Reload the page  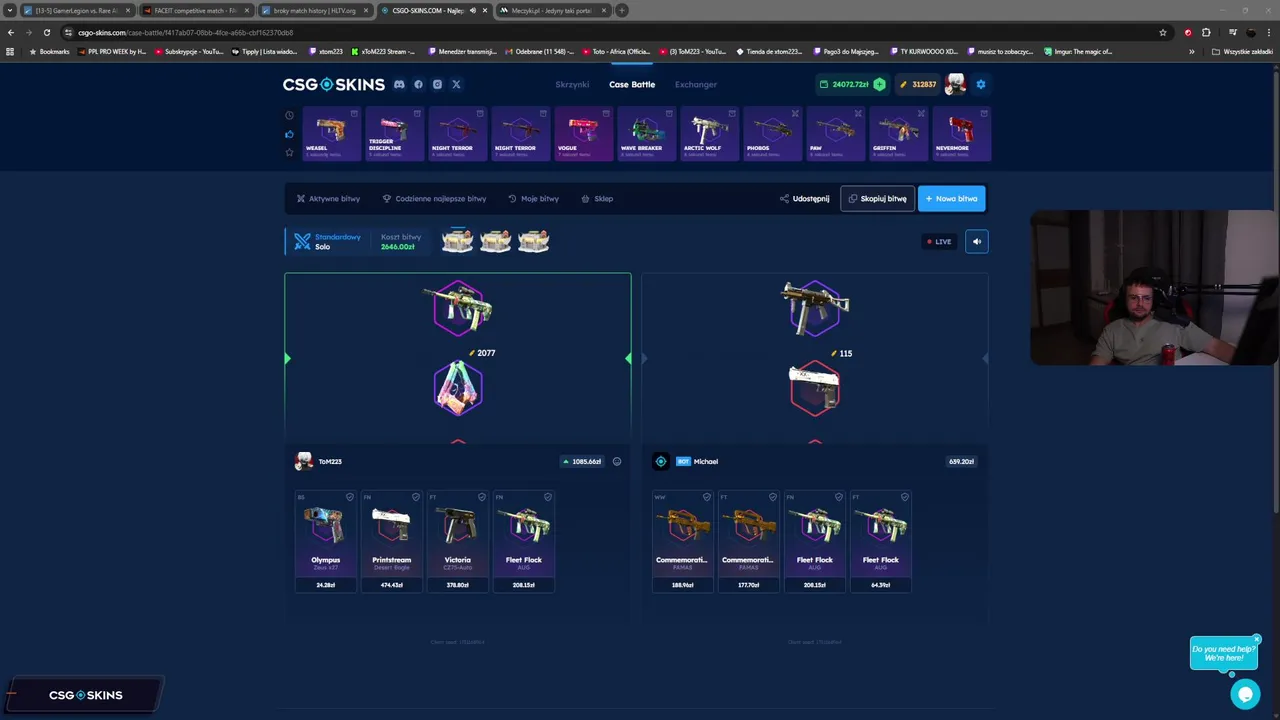[46, 32]
